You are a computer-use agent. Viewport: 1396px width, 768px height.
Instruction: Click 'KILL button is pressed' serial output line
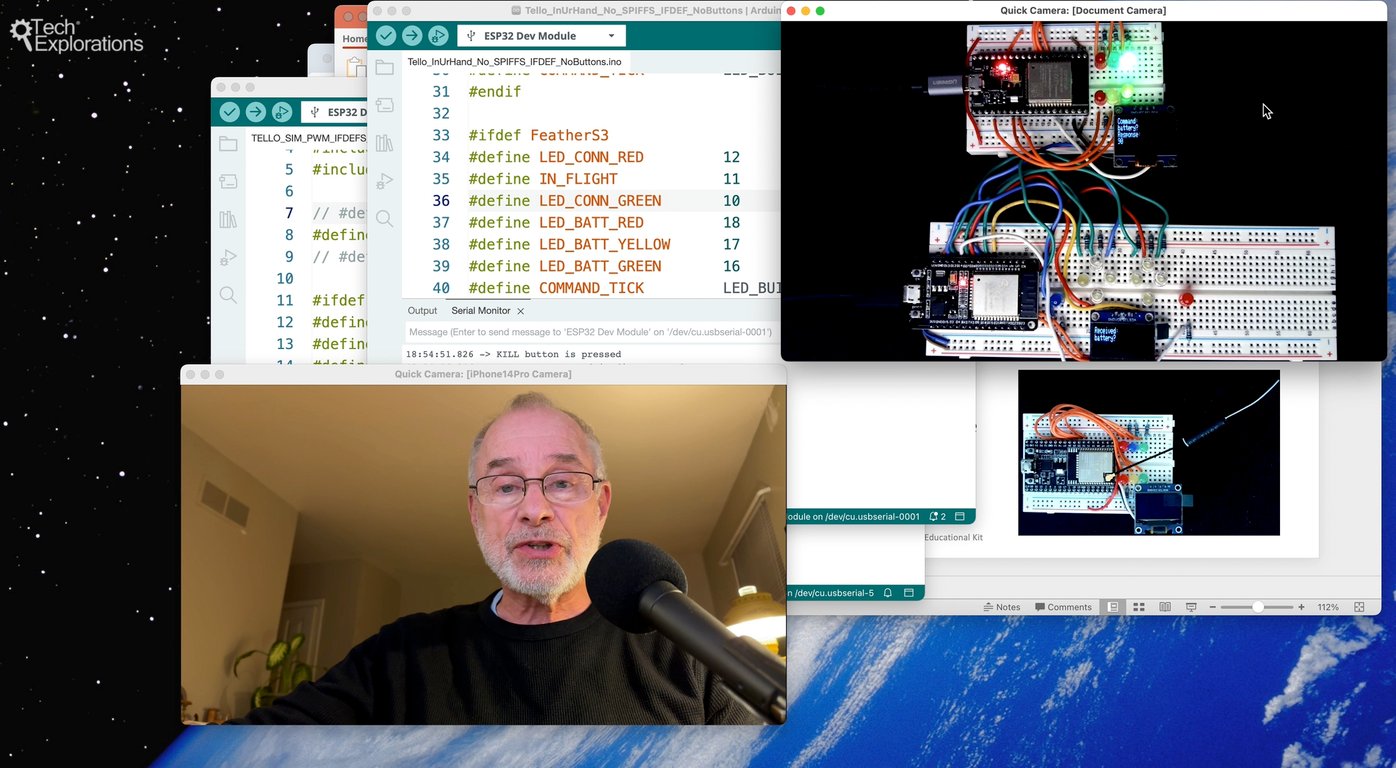pyautogui.click(x=513, y=354)
